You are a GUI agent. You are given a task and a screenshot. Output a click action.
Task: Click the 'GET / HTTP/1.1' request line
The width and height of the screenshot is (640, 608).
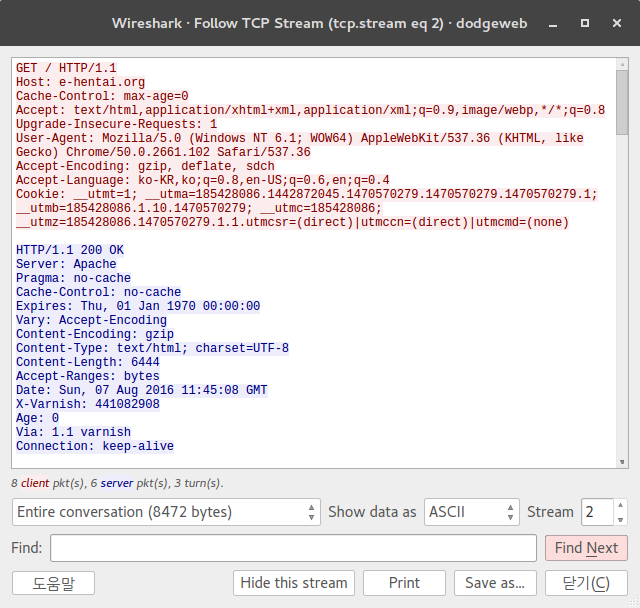(66, 68)
